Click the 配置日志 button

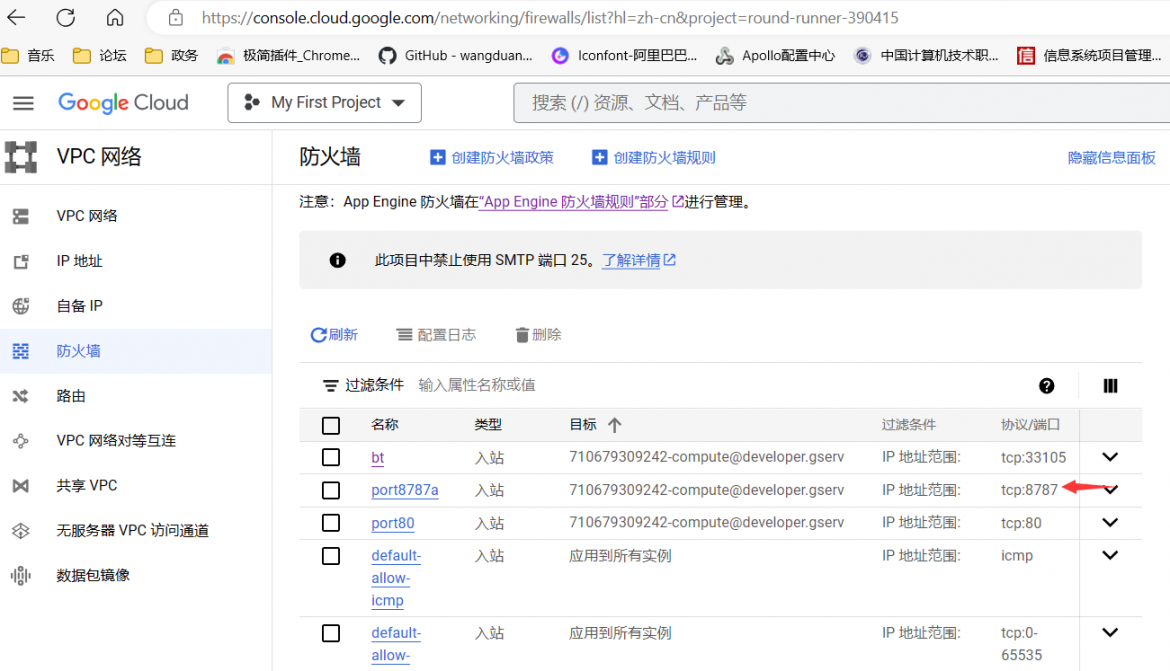(x=436, y=334)
